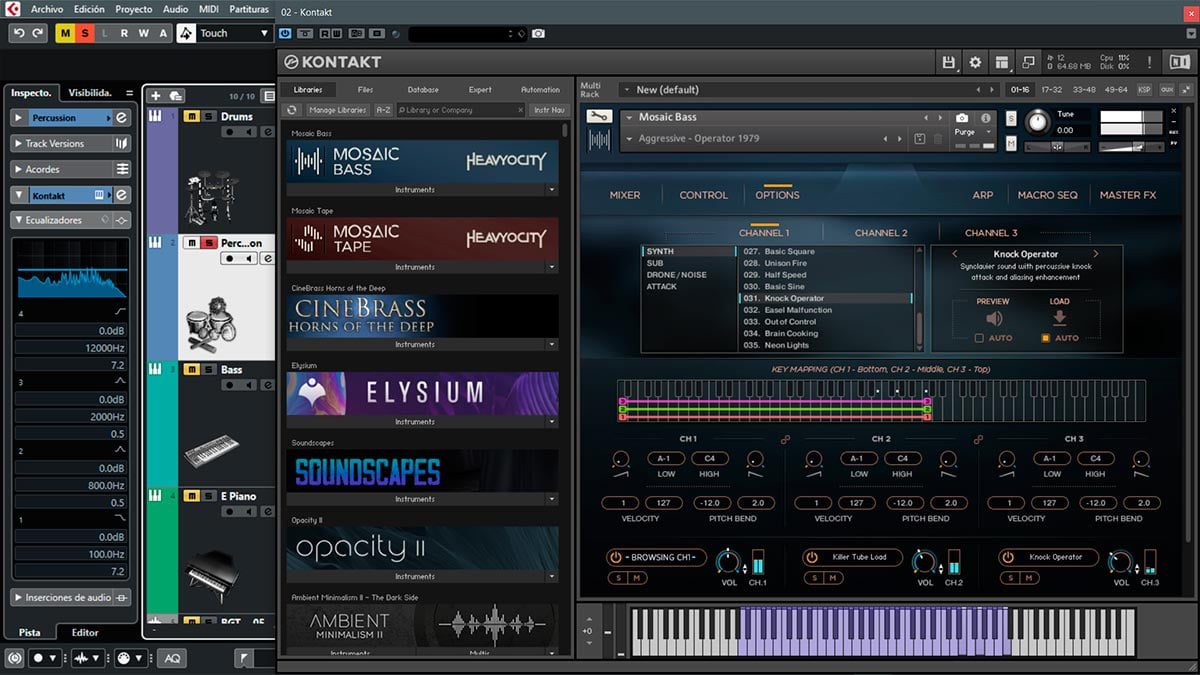Click the link icon between CH 1 and CH 2

coord(785,439)
